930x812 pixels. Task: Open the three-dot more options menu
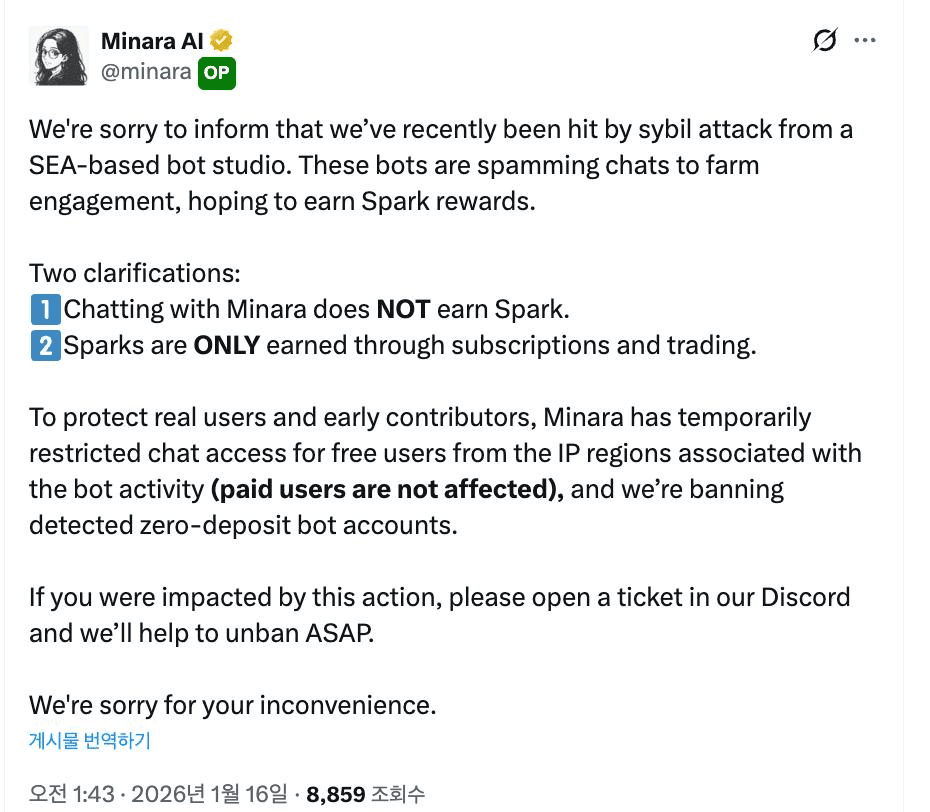click(865, 41)
